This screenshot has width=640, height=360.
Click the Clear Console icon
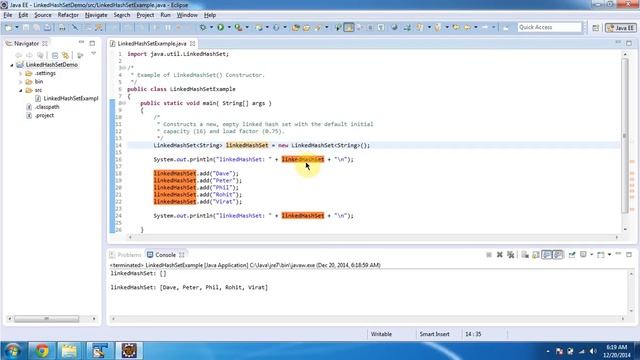click(525, 255)
